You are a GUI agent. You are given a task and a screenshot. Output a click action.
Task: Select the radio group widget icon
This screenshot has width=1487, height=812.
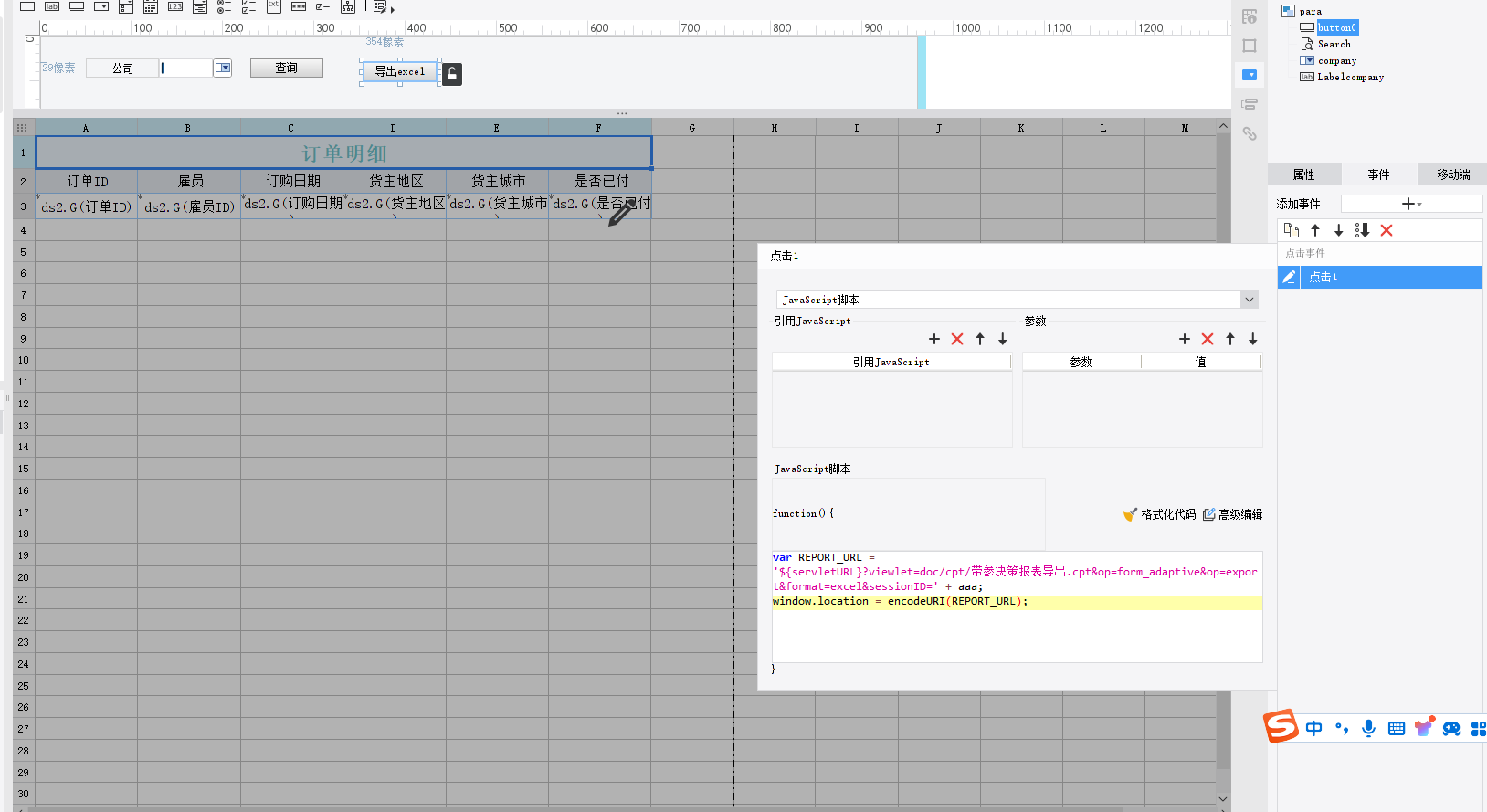pyautogui.click(x=224, y=6)
